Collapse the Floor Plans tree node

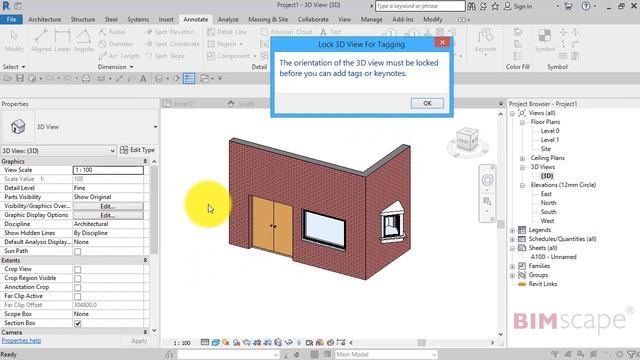(x=522, y=122)
